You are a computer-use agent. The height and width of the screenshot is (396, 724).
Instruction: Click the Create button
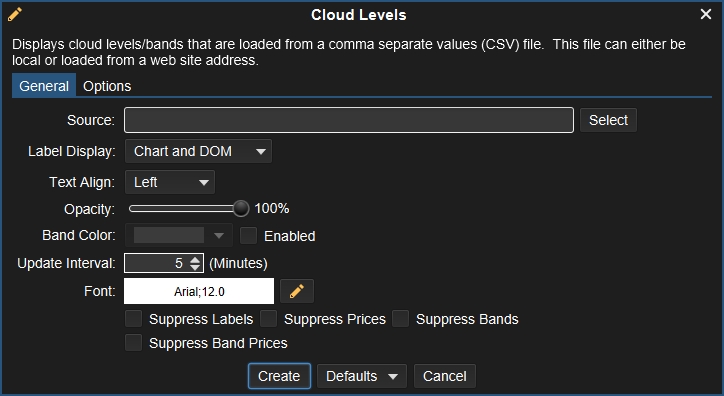click(279, 376)
